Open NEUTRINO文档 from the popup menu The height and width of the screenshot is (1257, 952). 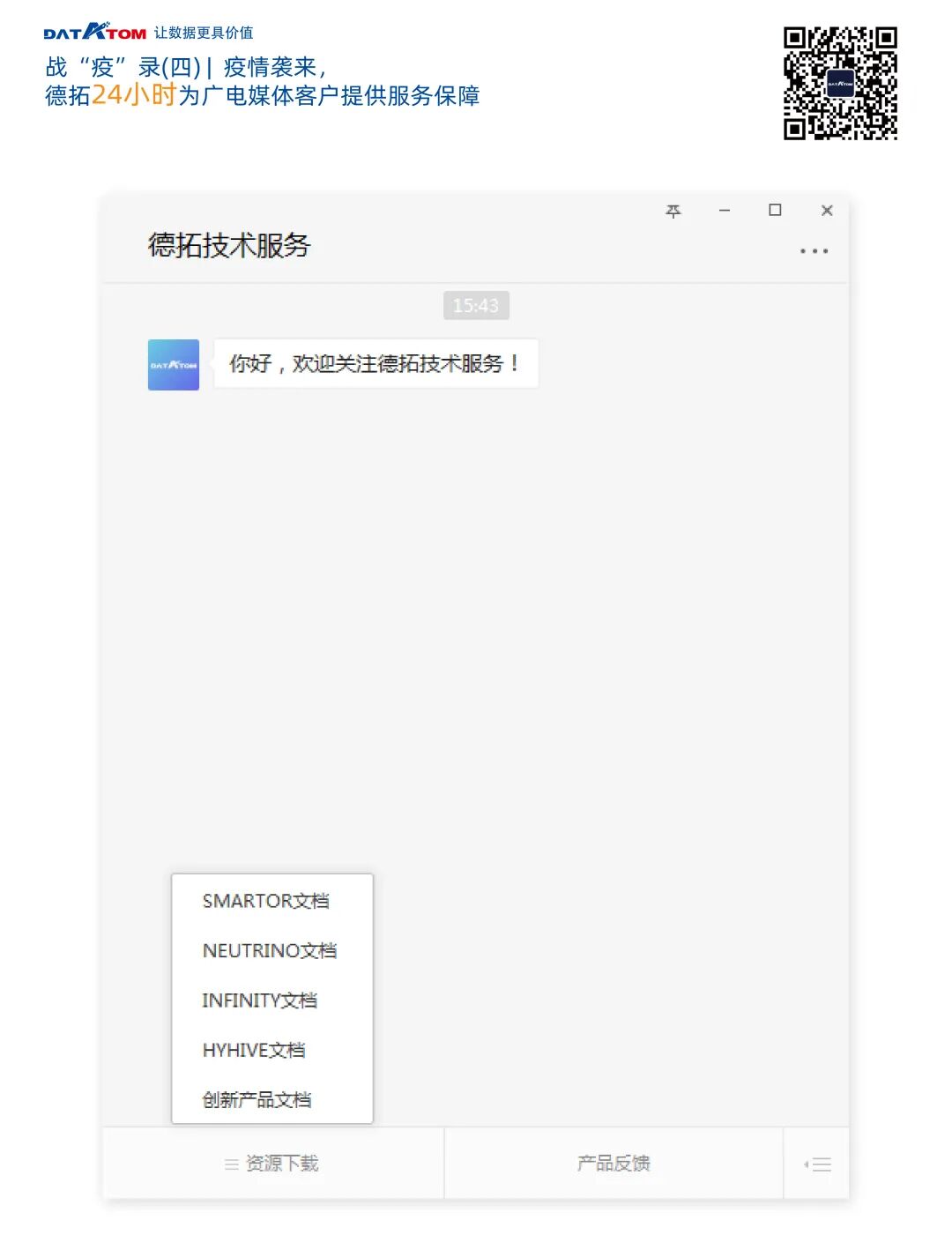pos(272,950)
